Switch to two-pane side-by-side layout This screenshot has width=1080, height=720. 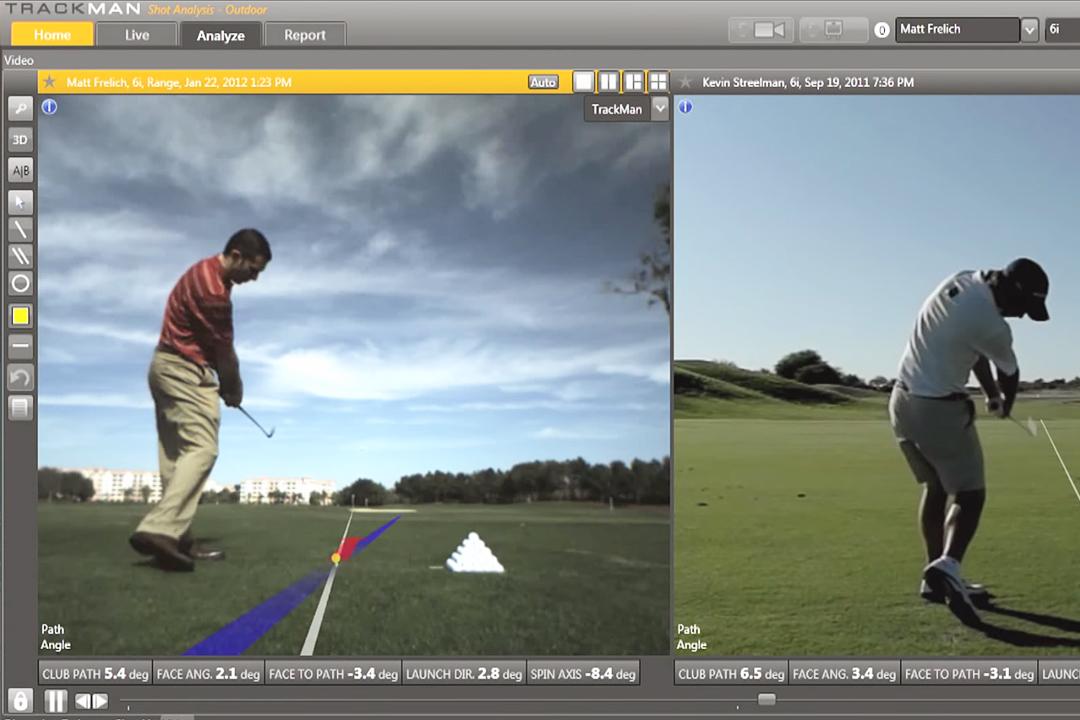click(608, 82)
